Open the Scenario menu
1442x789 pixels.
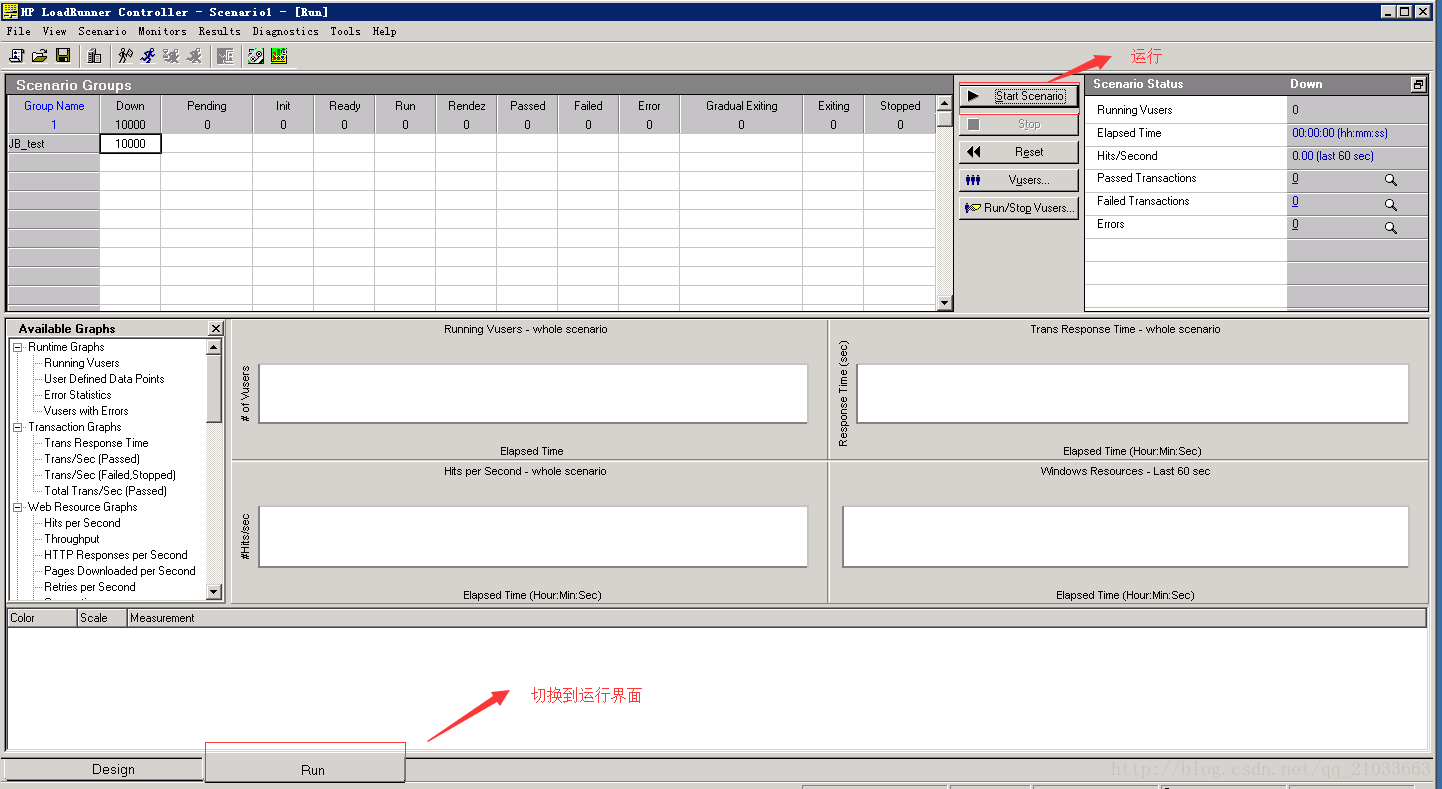pos(102,31)
